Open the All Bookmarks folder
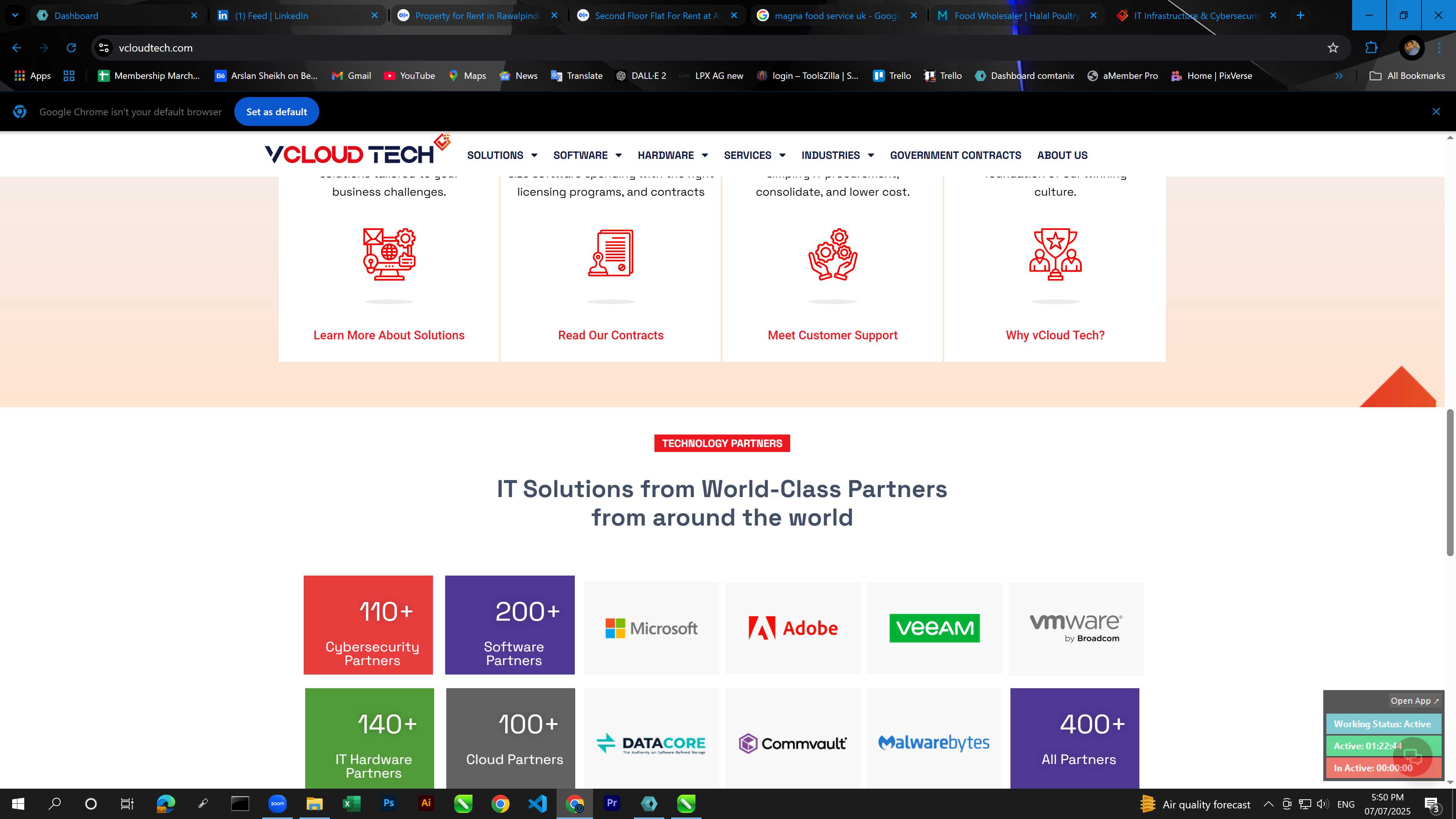 click(1407, 76)
